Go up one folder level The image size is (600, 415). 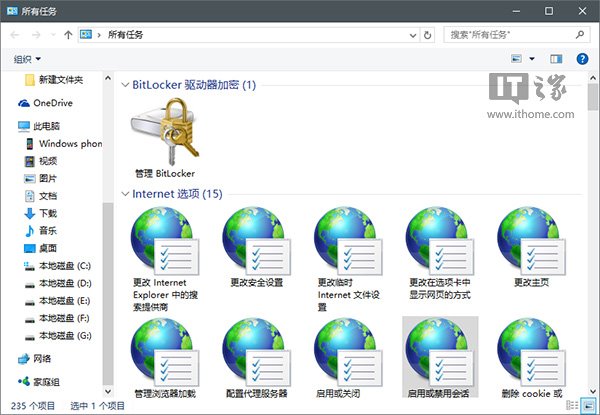click(68, 35)
